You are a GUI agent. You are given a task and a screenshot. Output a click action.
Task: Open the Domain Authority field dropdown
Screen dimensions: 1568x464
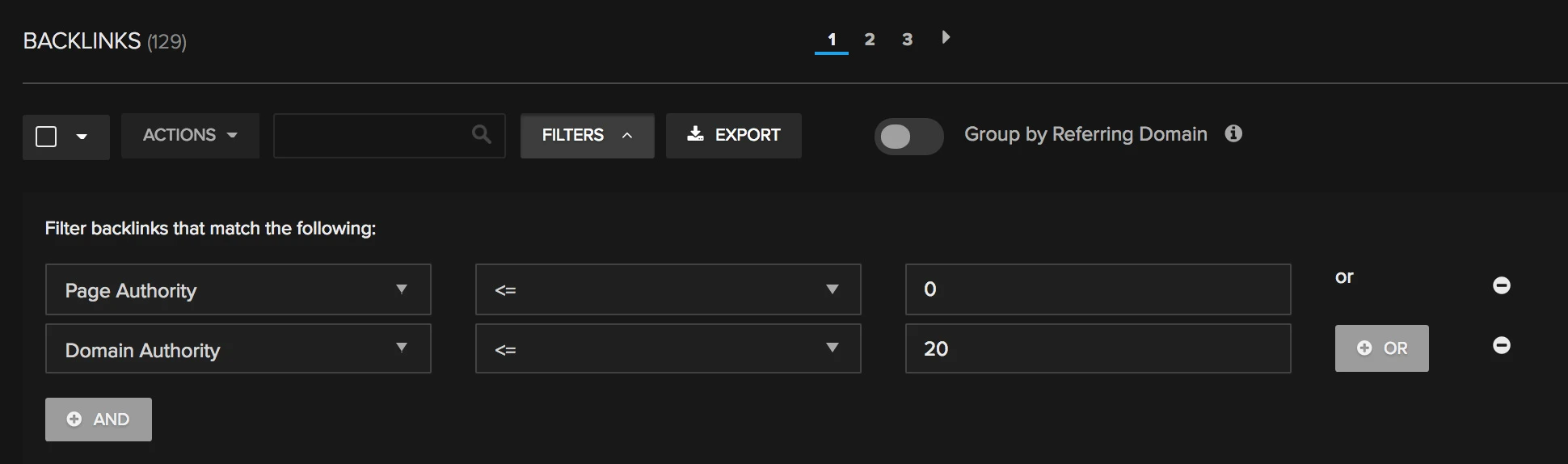pyautogui.click(x=238, y=349)
